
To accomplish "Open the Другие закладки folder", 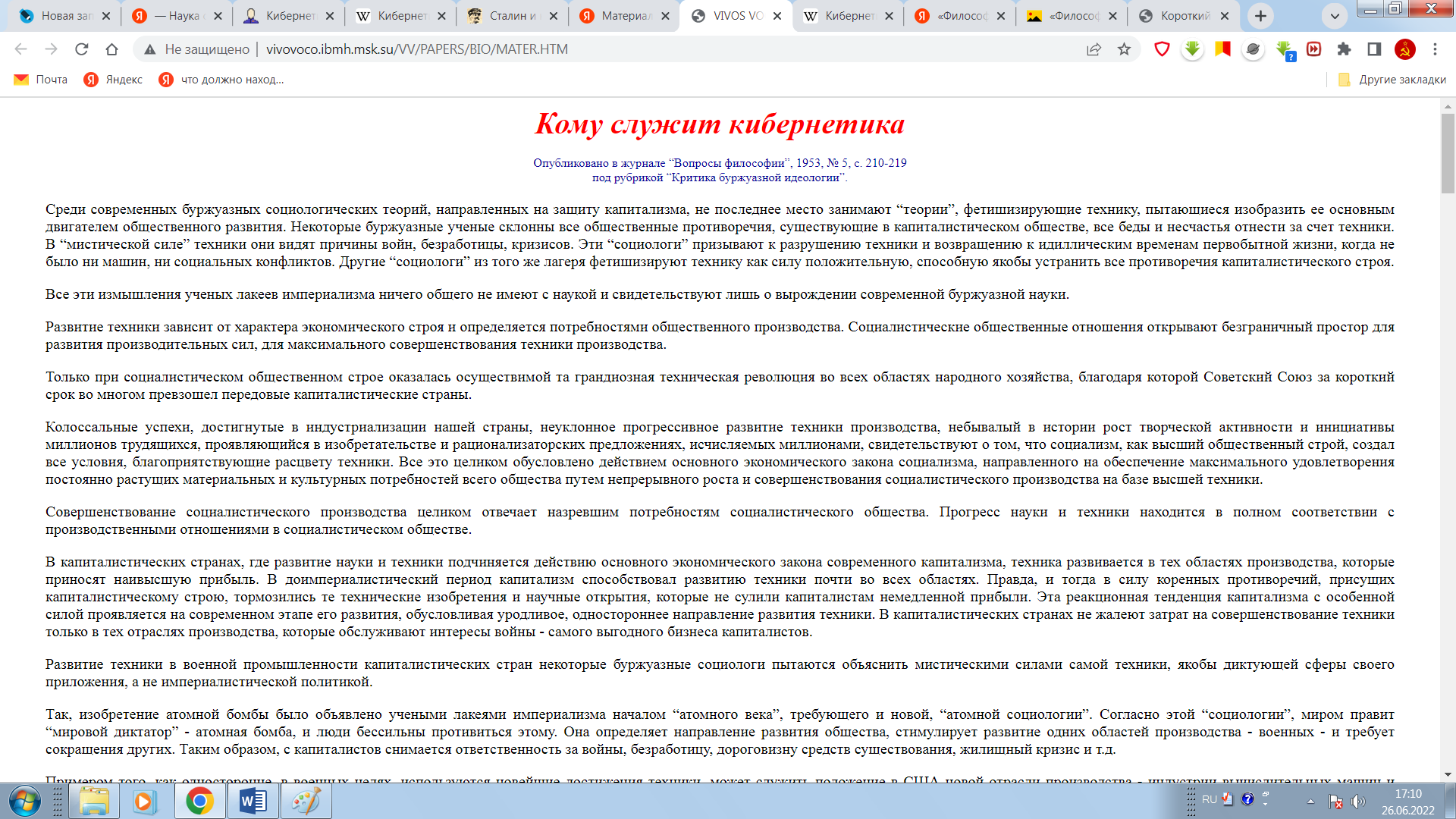I will tap(1392, 80).
